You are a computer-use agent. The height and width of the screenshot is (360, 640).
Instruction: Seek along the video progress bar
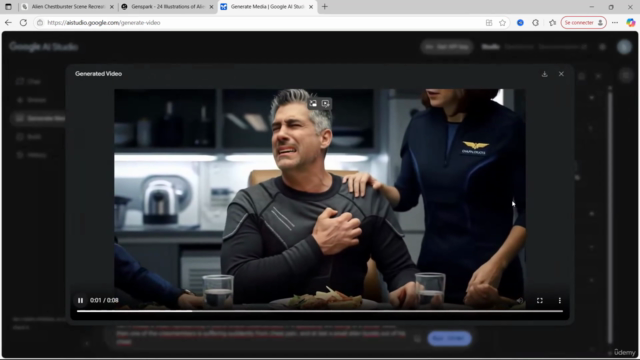pos(320,311)
